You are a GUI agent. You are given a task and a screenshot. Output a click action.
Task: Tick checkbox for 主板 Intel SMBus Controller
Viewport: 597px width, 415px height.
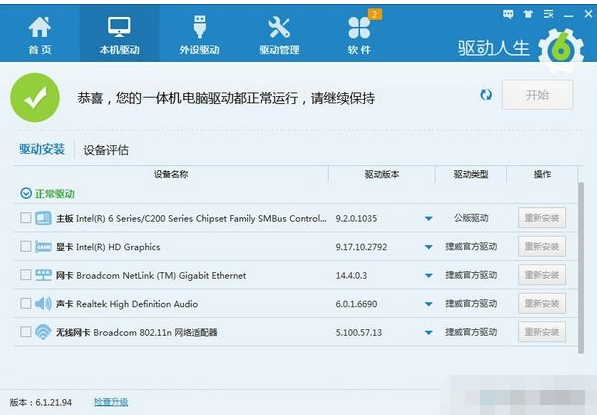[x=26, y=218]
